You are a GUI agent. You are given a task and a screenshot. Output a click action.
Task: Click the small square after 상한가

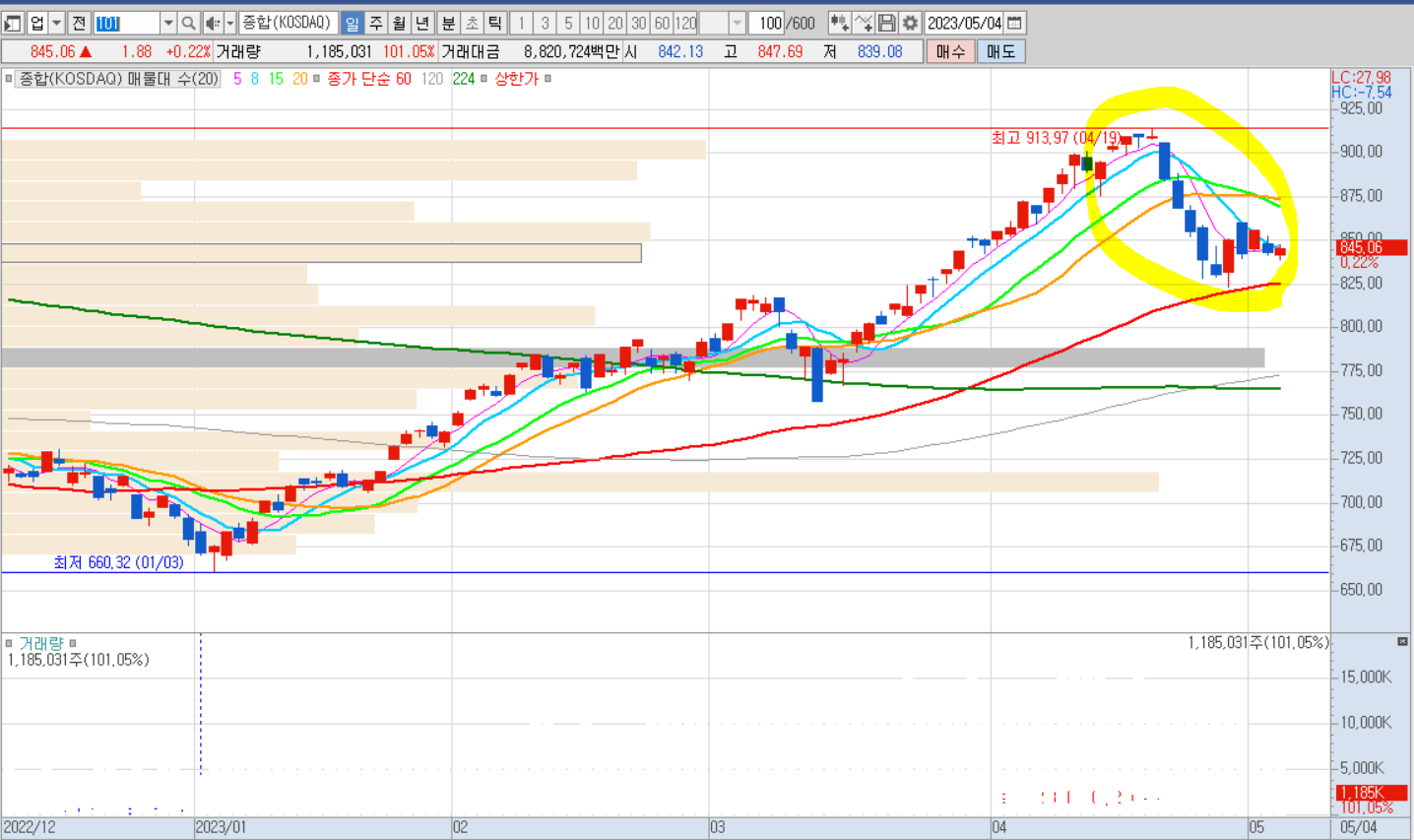click(x=548, y=79)
